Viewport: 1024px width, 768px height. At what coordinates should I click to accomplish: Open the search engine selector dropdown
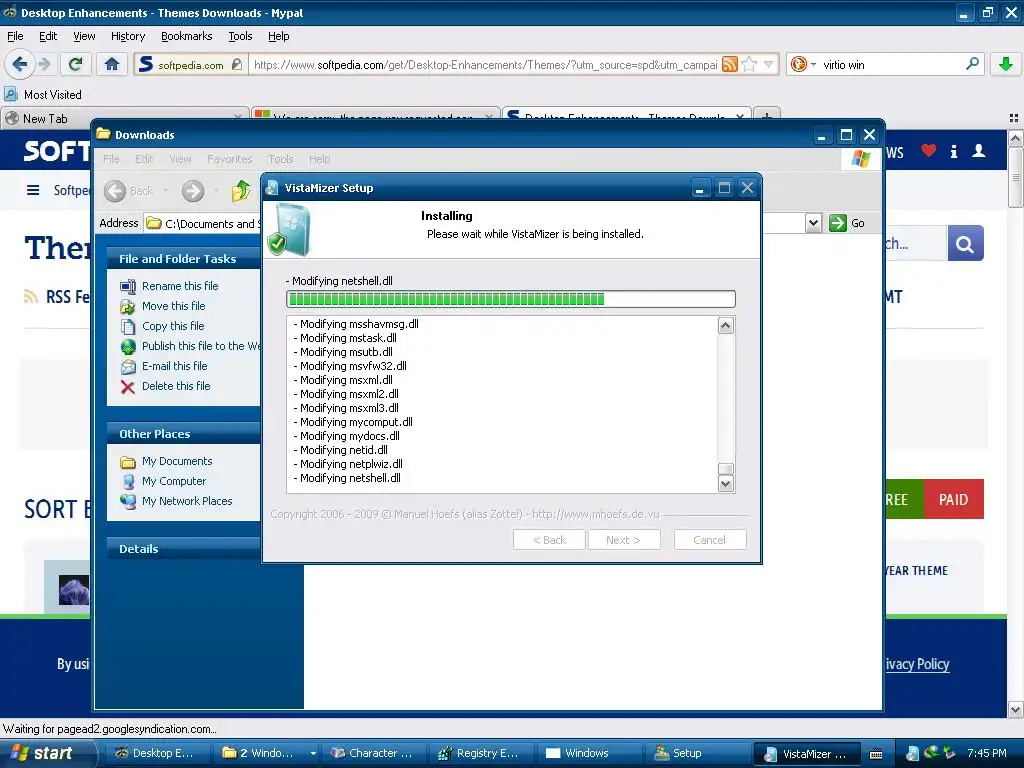pos(813,64)
